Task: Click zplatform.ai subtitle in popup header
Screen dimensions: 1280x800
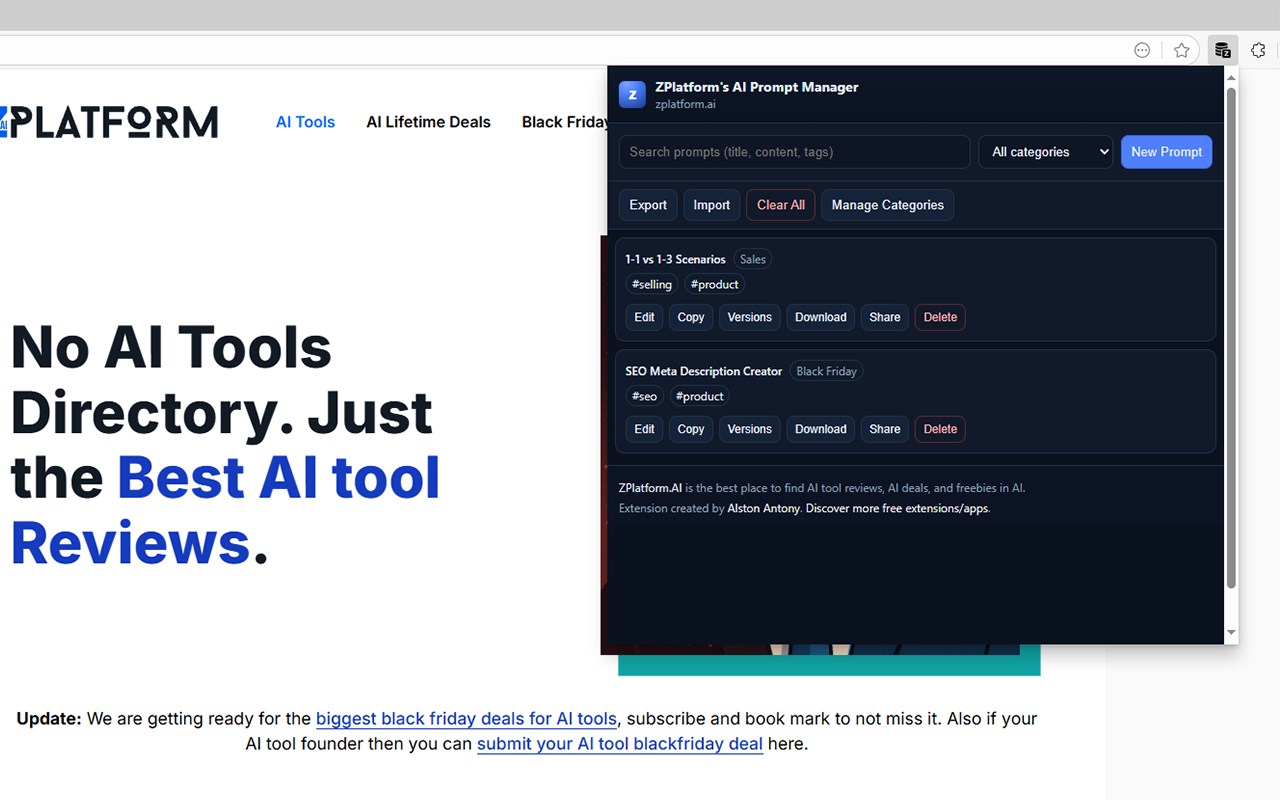Action: tap(685, 104)
